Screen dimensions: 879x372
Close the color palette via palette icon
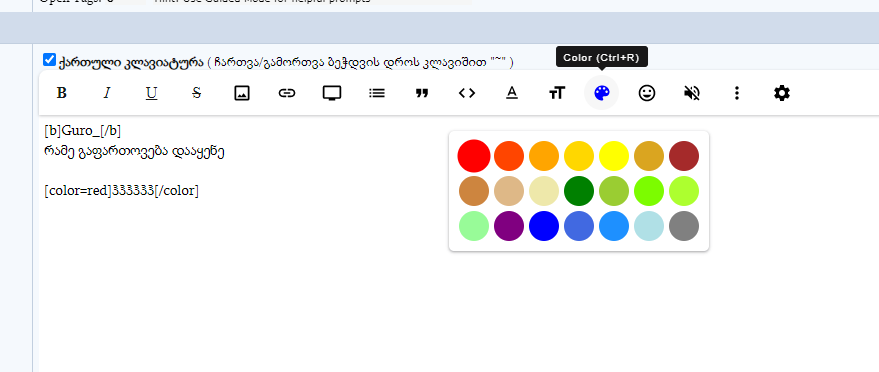pyautogui.click(x=602, y=93)
